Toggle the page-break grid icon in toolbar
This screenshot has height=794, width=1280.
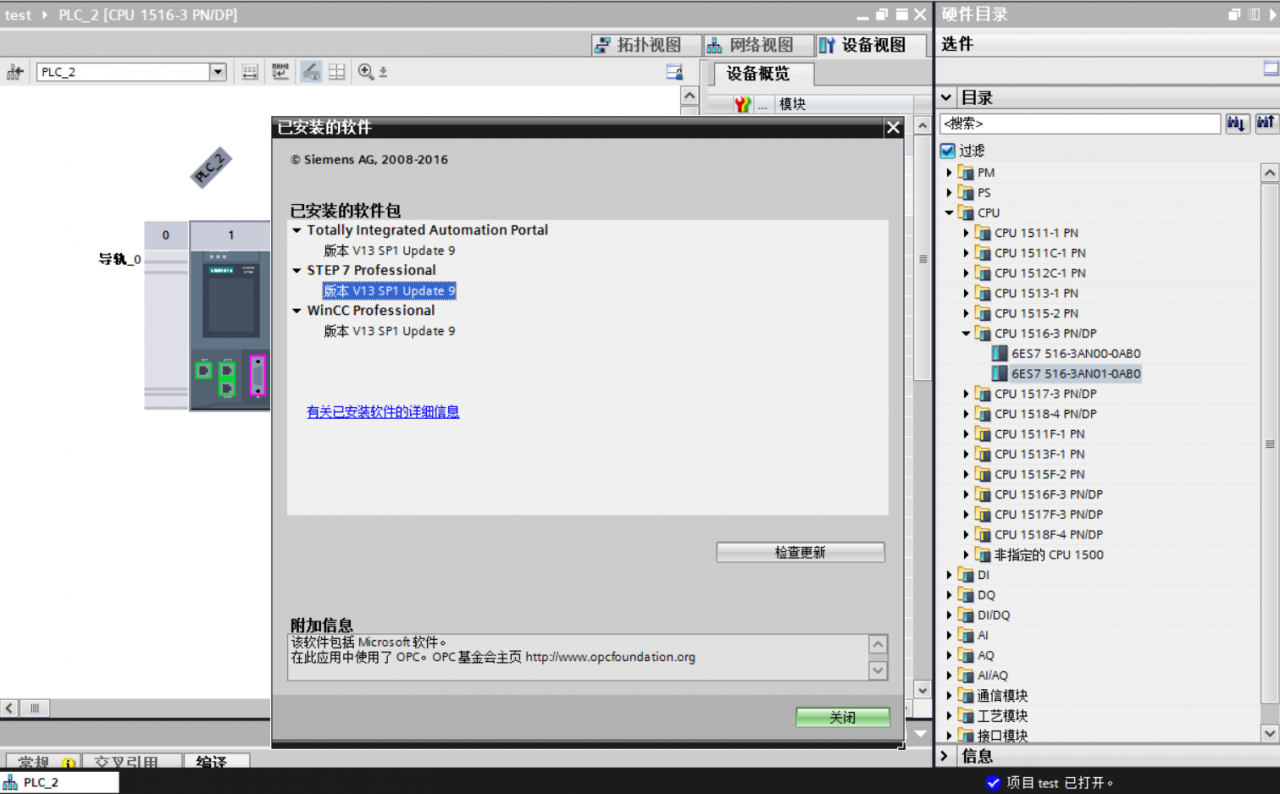pyautogui.click(x=337, y=72)
